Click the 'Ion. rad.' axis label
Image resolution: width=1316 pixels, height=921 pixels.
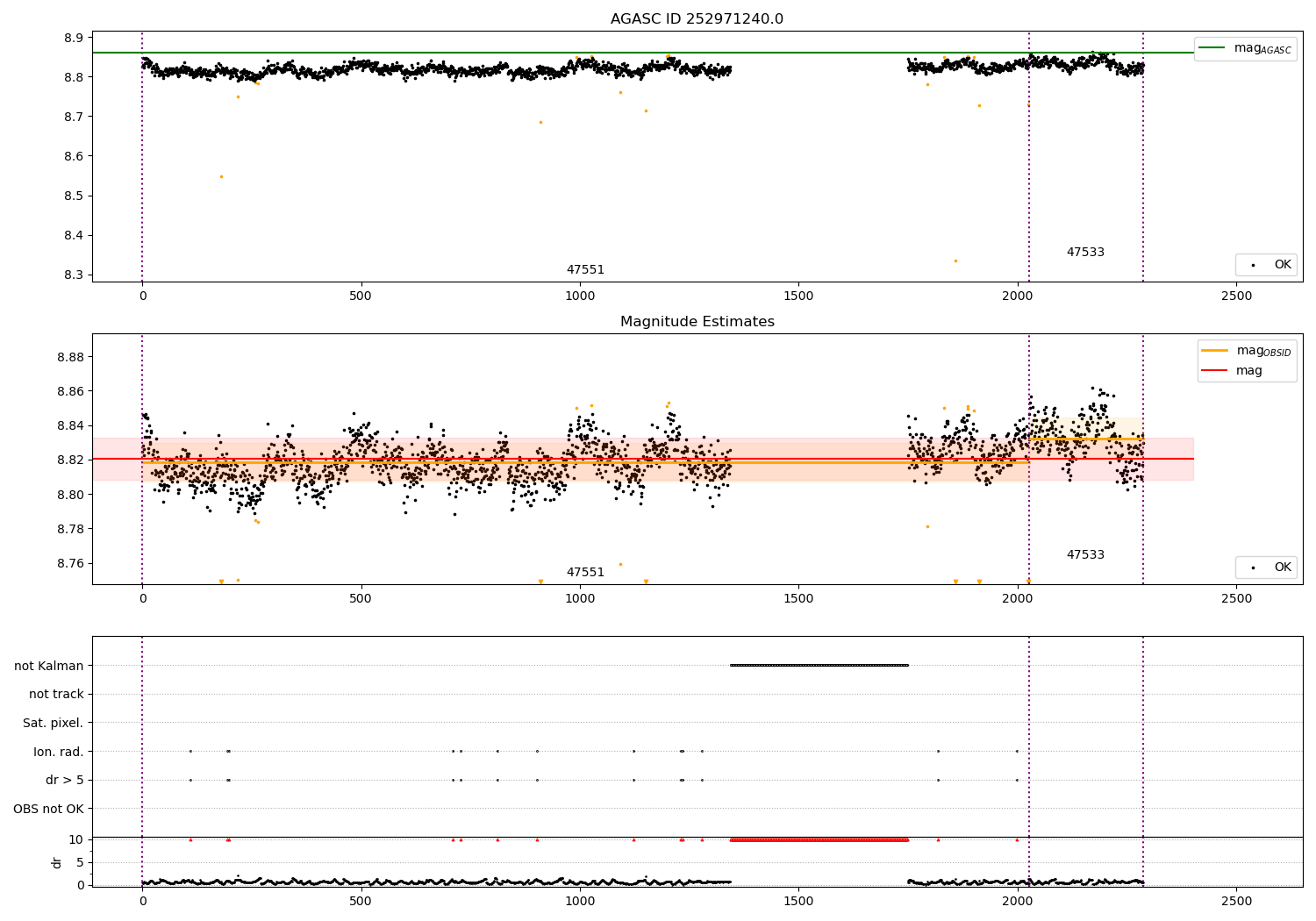(59, 752)
